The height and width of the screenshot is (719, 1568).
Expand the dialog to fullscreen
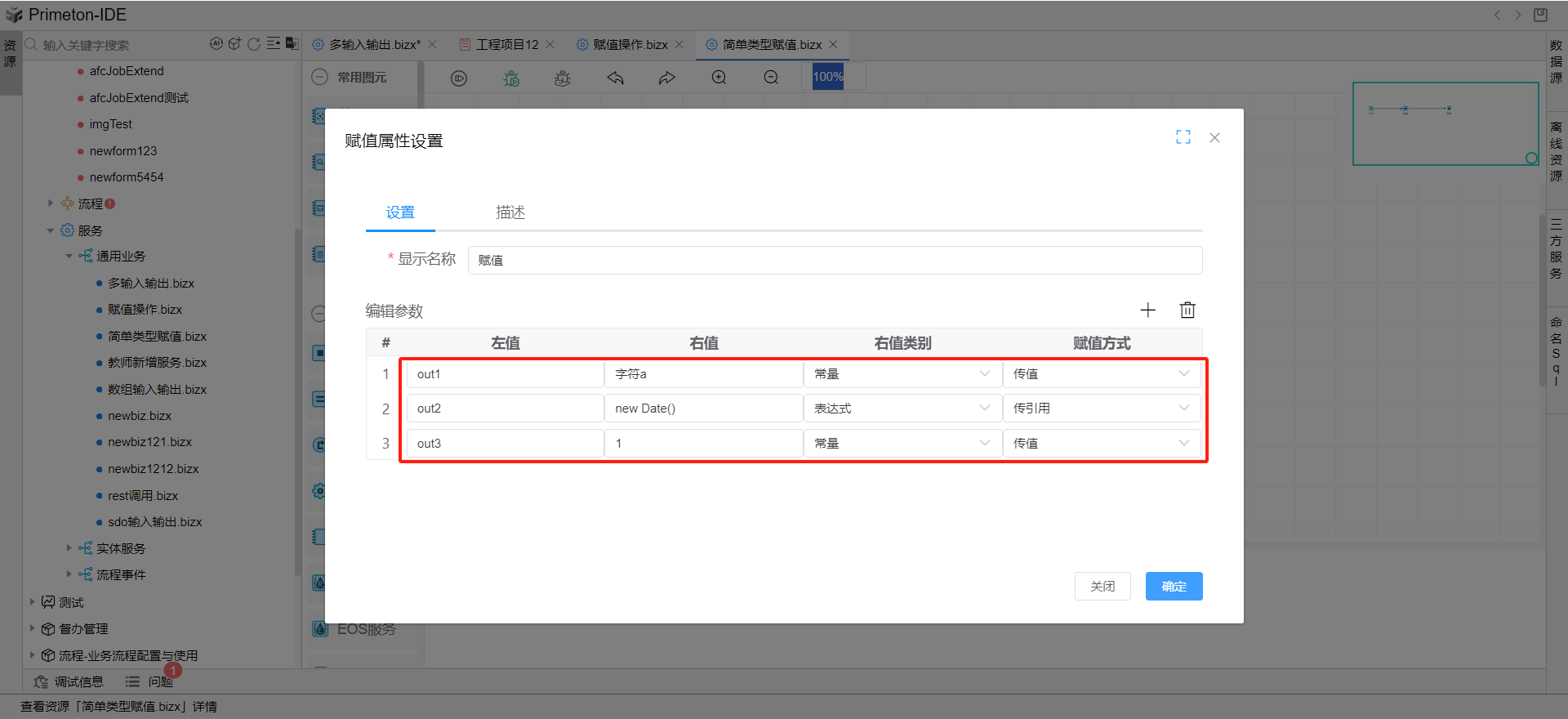pos(1183,137)
